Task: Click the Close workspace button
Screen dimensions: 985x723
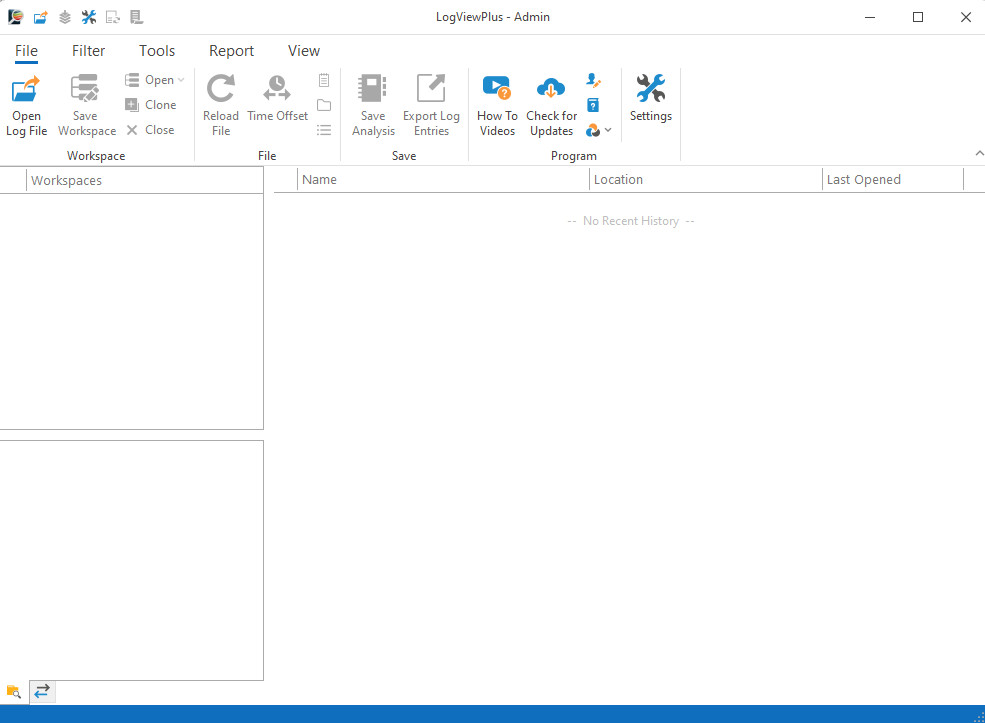Action: 151,130
